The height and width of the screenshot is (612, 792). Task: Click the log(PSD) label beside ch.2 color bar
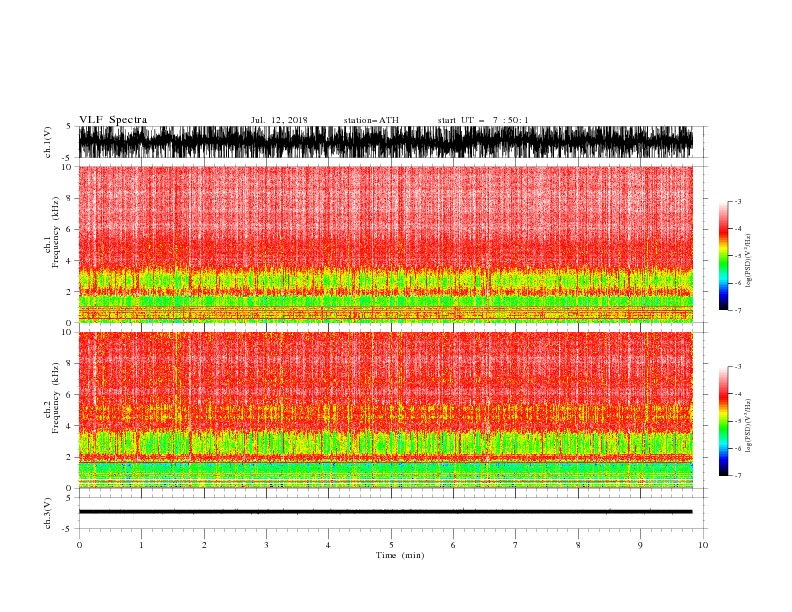pyautogui.click(x=749, y=426)
